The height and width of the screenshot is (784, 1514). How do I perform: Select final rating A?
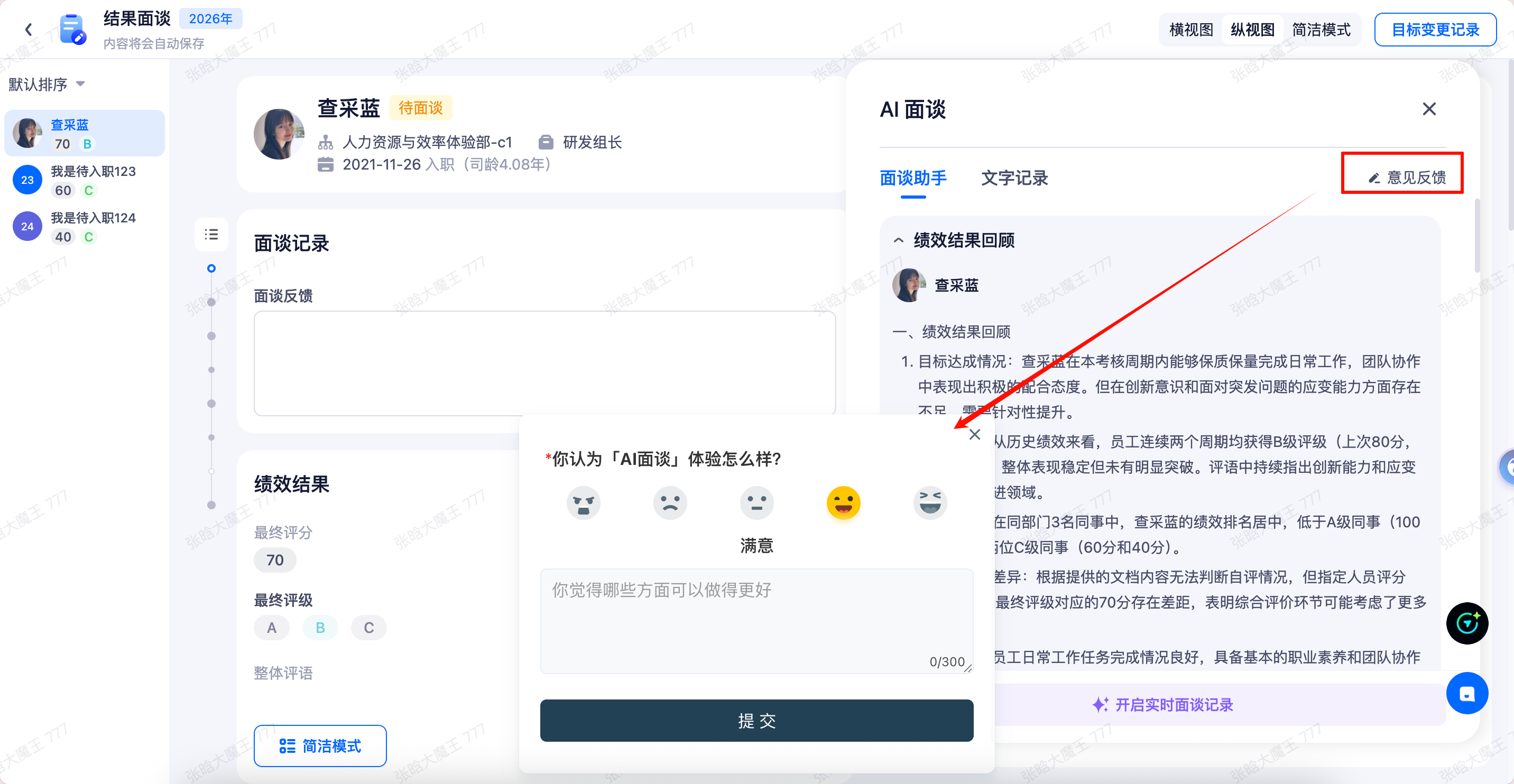[x=272, y=628]
